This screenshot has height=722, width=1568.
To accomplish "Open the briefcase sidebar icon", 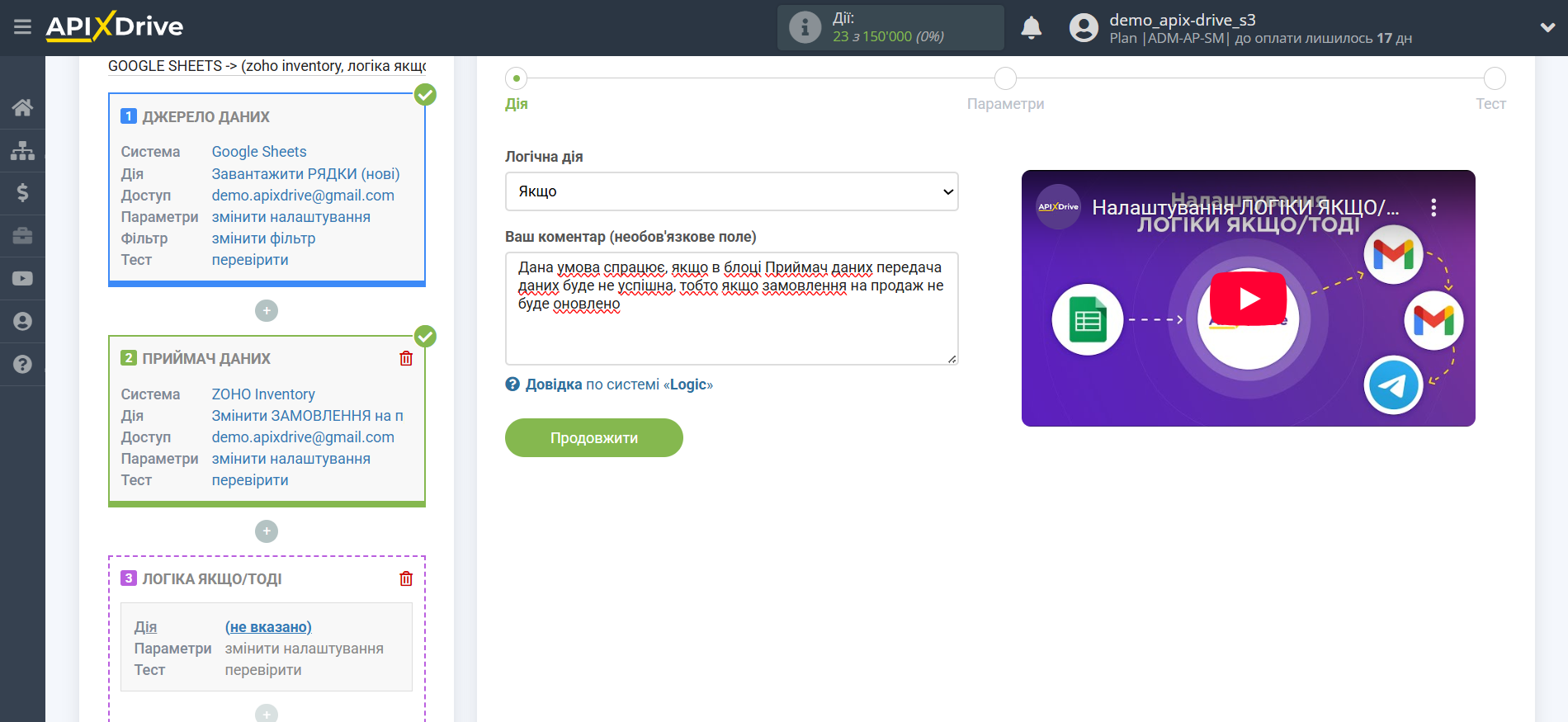I will (22, 236).
